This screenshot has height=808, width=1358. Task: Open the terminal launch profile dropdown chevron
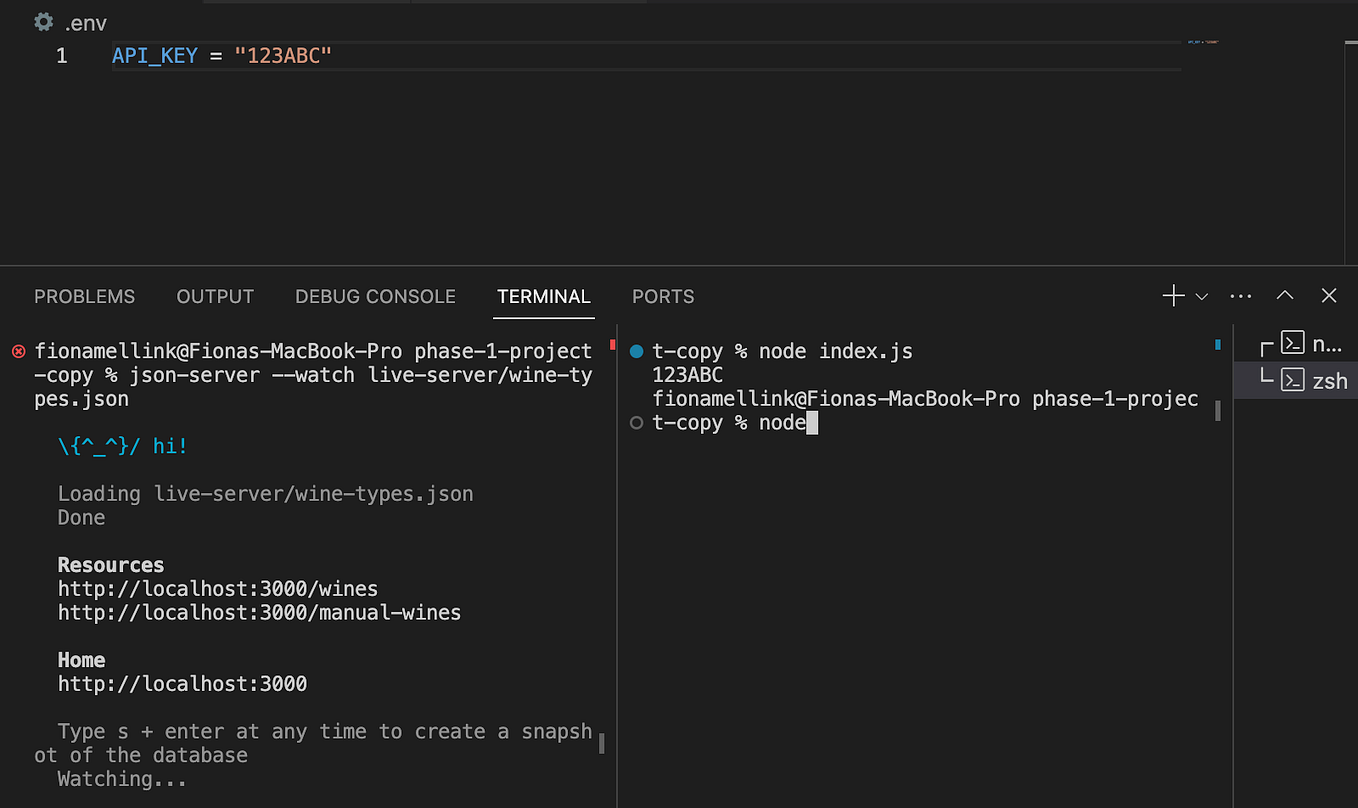tap(1200, 296)
